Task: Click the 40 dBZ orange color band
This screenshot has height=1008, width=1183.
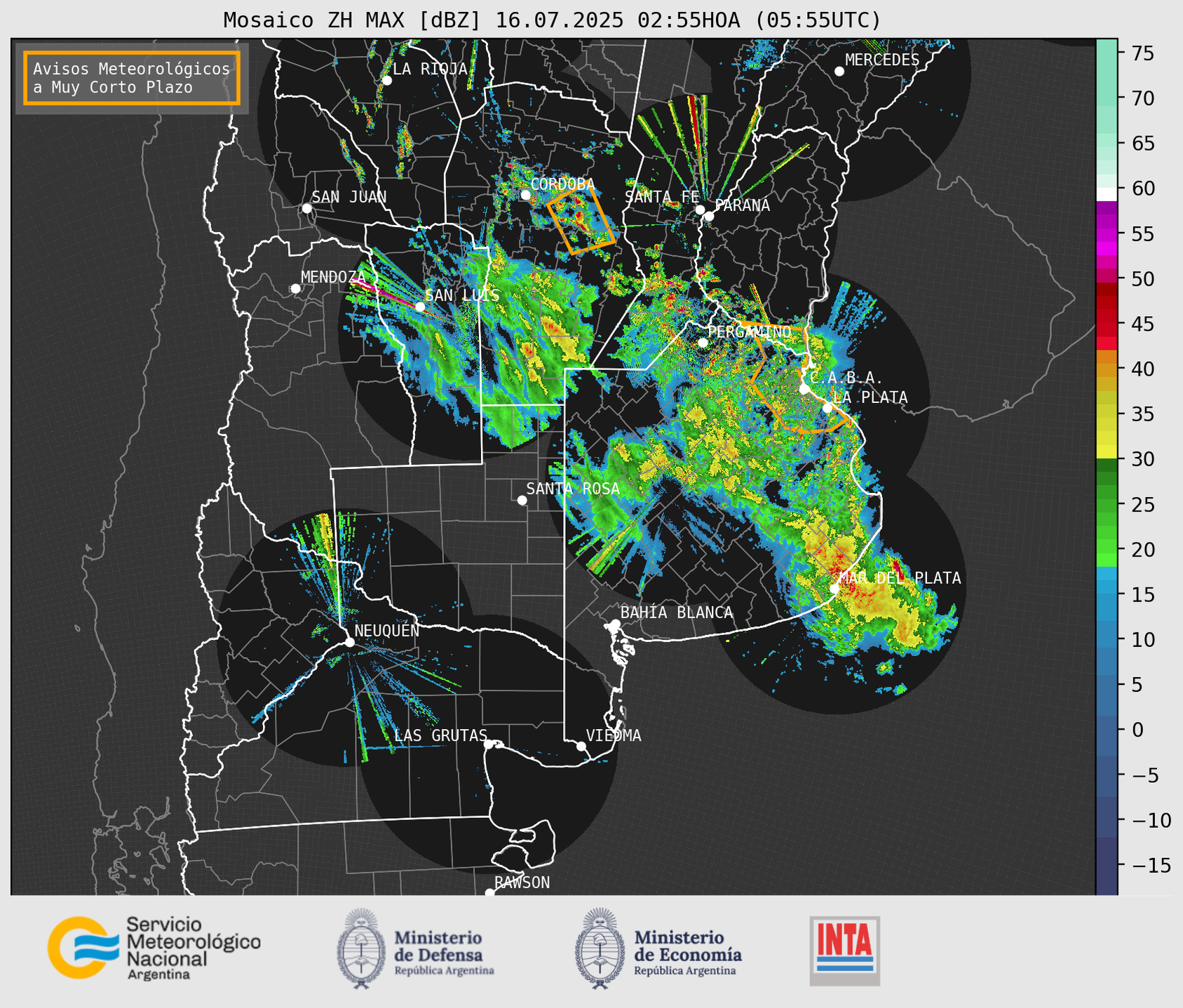Action: [x=1107, y=369]
